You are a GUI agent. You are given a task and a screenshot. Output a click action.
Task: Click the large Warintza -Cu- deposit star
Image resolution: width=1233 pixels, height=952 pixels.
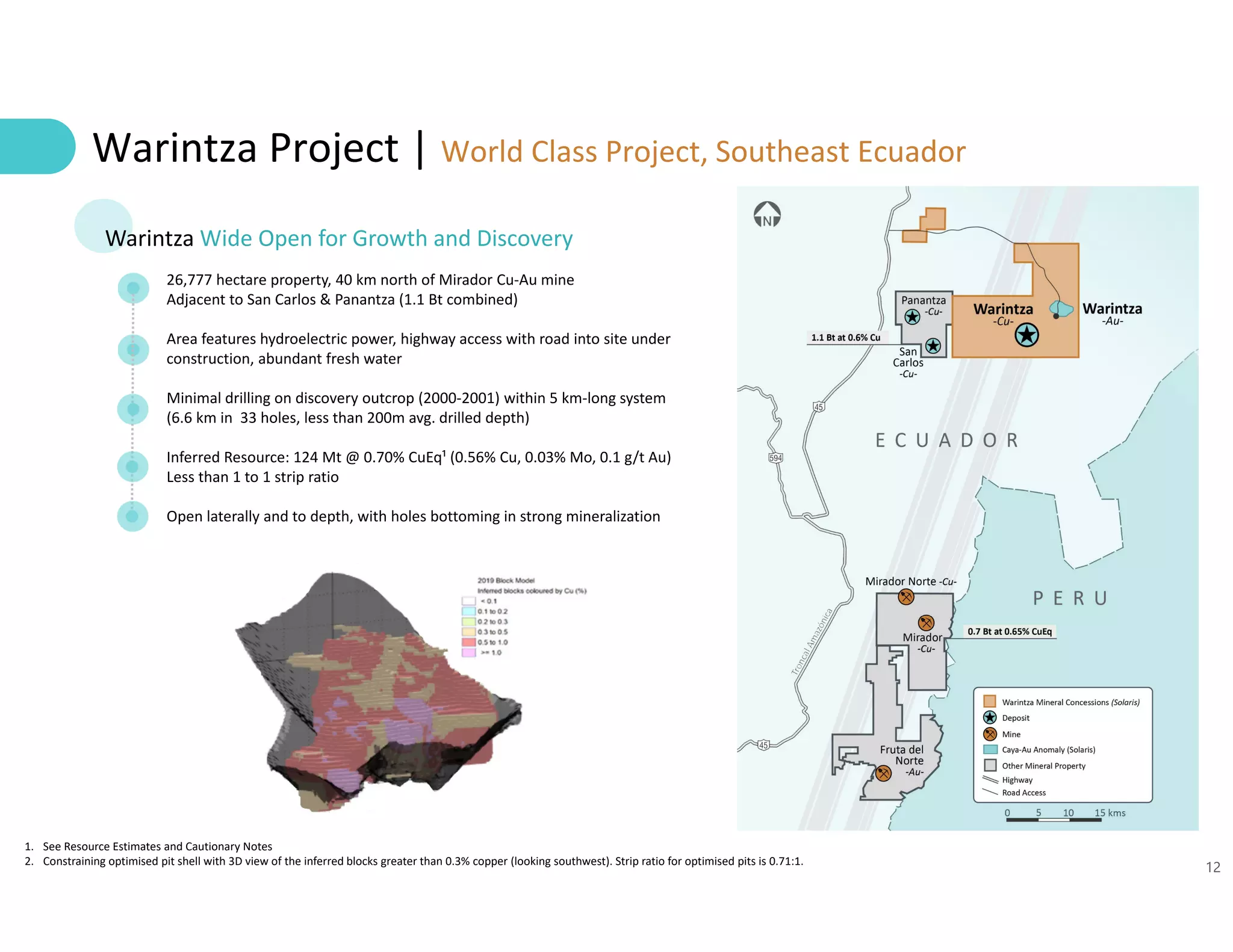pos(1027,335)
